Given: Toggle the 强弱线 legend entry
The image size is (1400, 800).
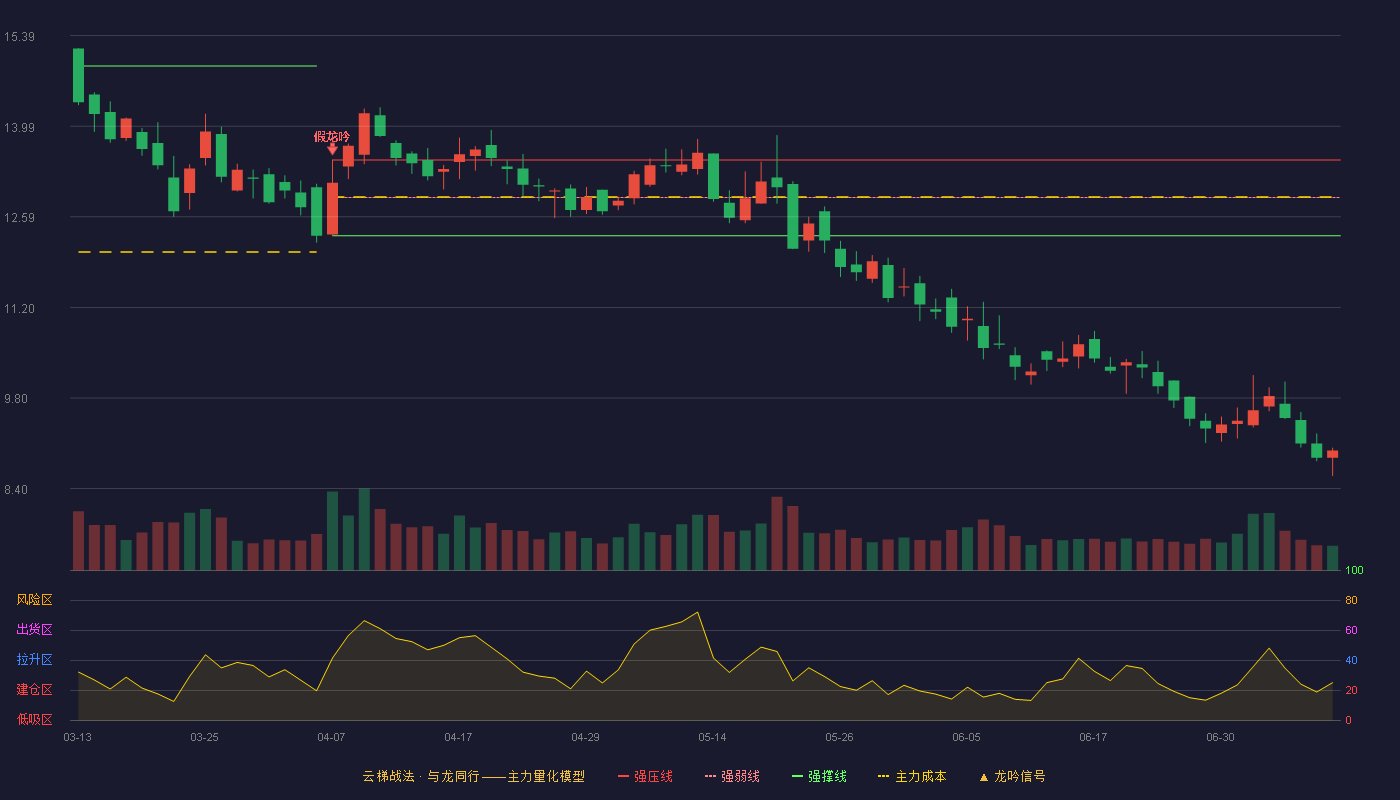Looking at the screenshot, I should pos(732,776).
